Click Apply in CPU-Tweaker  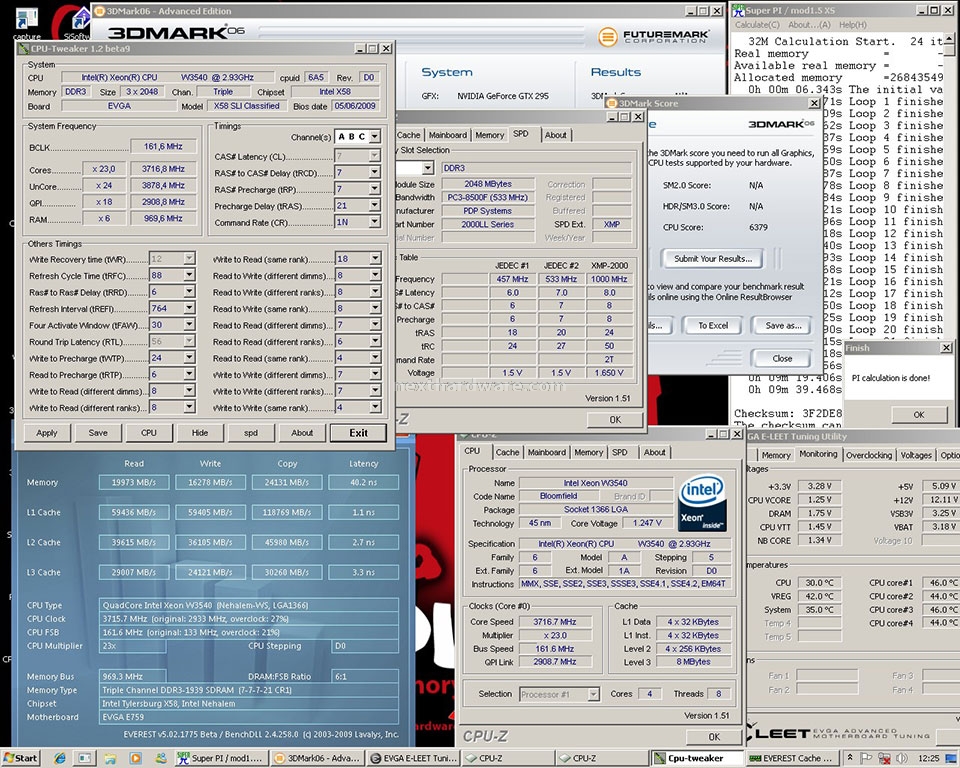click(x=47, y=433)
